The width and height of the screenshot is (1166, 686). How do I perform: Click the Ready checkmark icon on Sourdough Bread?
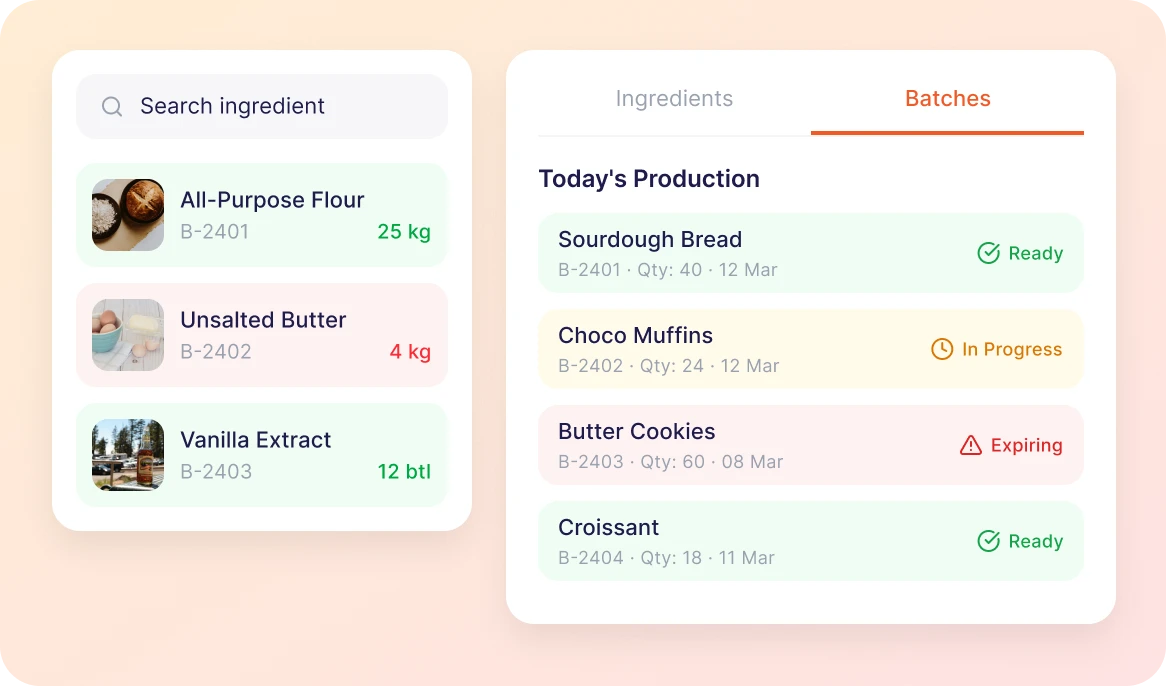pyautogui.click(x=988, y=254)
